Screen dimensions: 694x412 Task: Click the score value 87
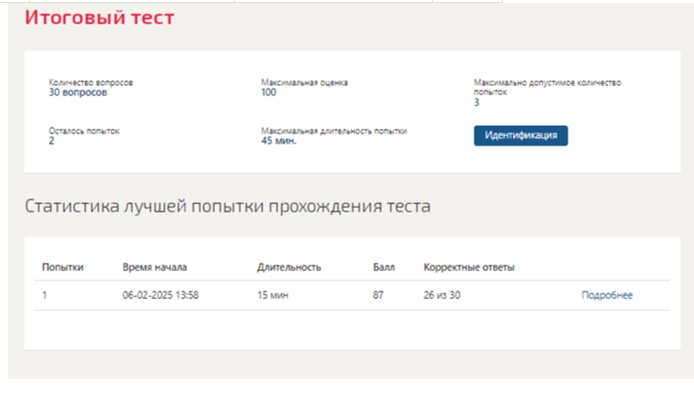(x=378, y=295)
